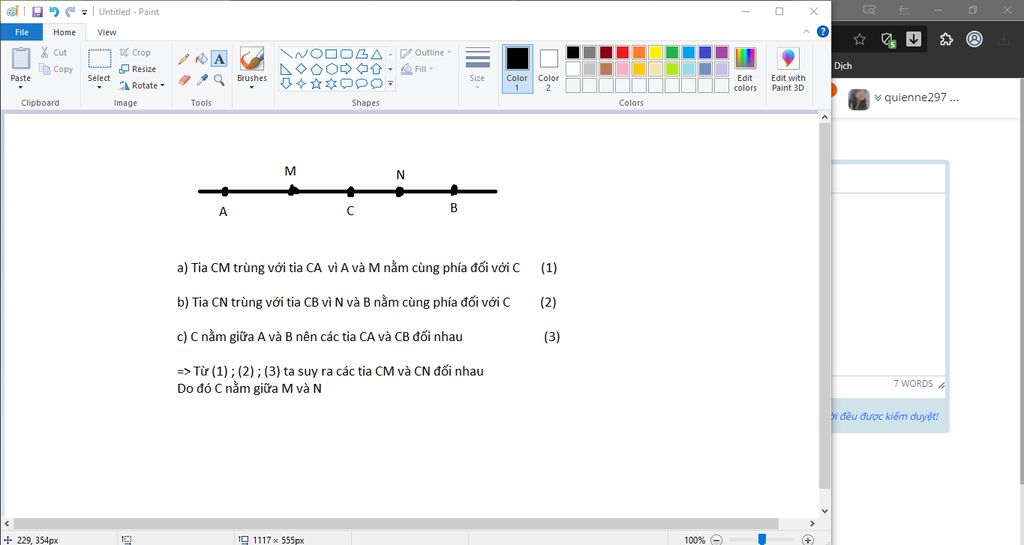
Task: Expand the Select dropdown arrow
Action: (99, 87)
